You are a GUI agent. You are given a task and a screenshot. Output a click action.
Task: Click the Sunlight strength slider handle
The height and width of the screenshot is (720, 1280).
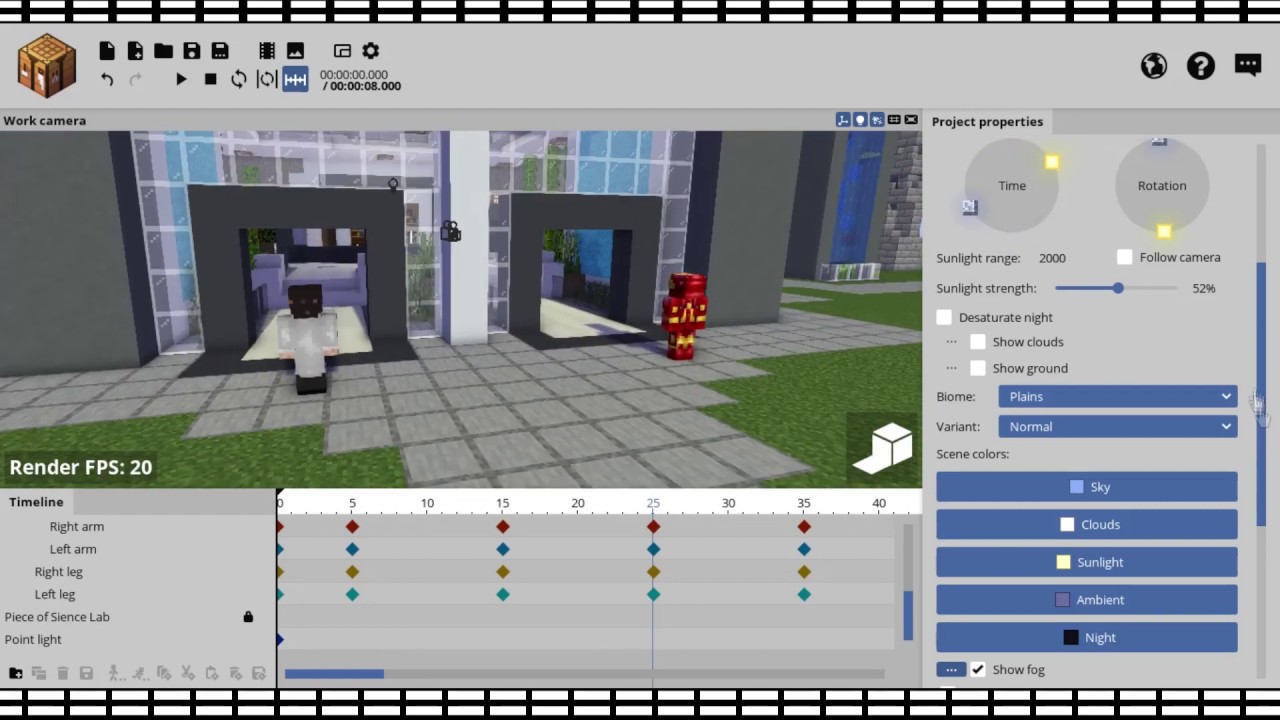1118,288
